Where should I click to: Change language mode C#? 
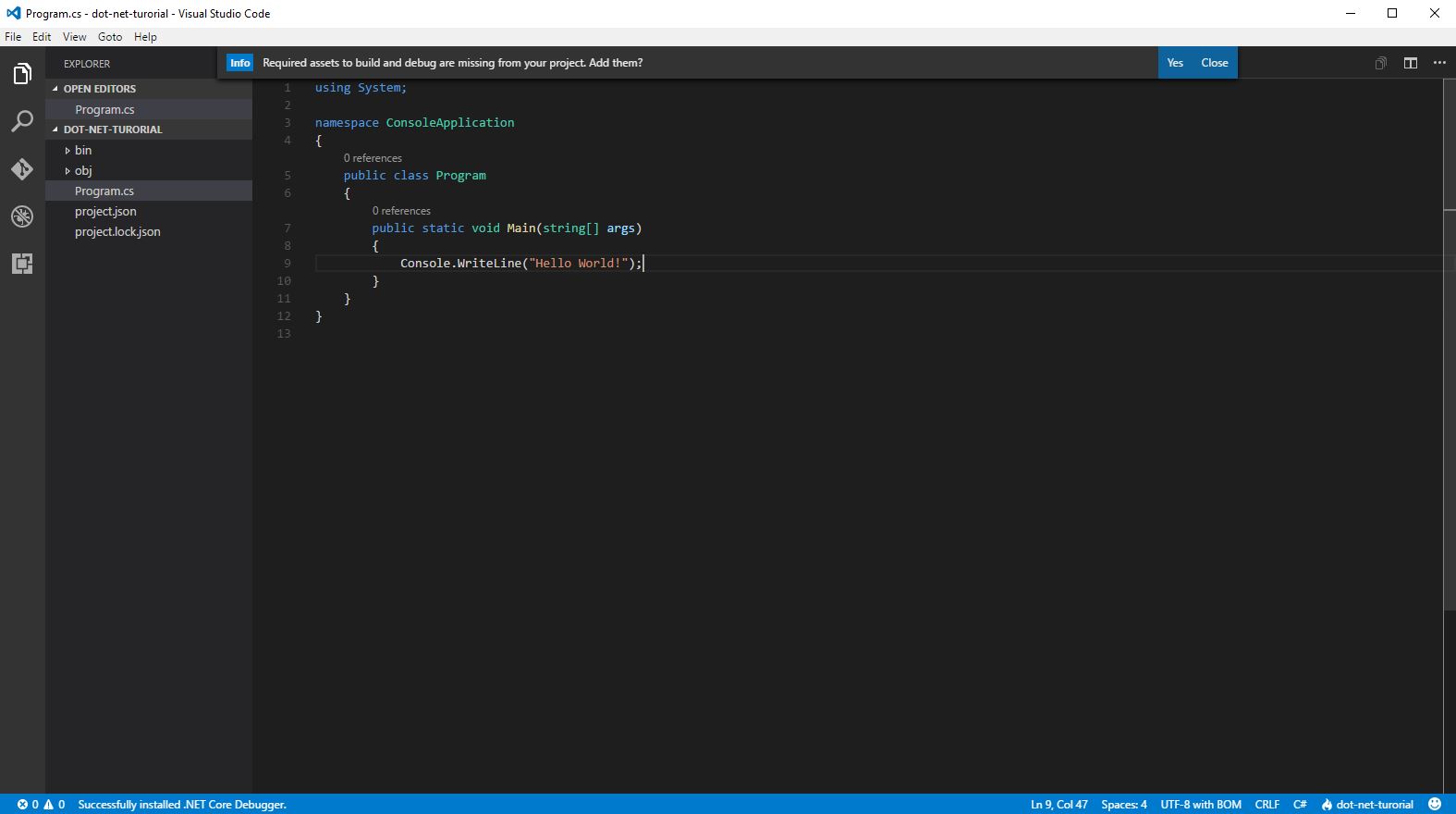point(1300,805)
